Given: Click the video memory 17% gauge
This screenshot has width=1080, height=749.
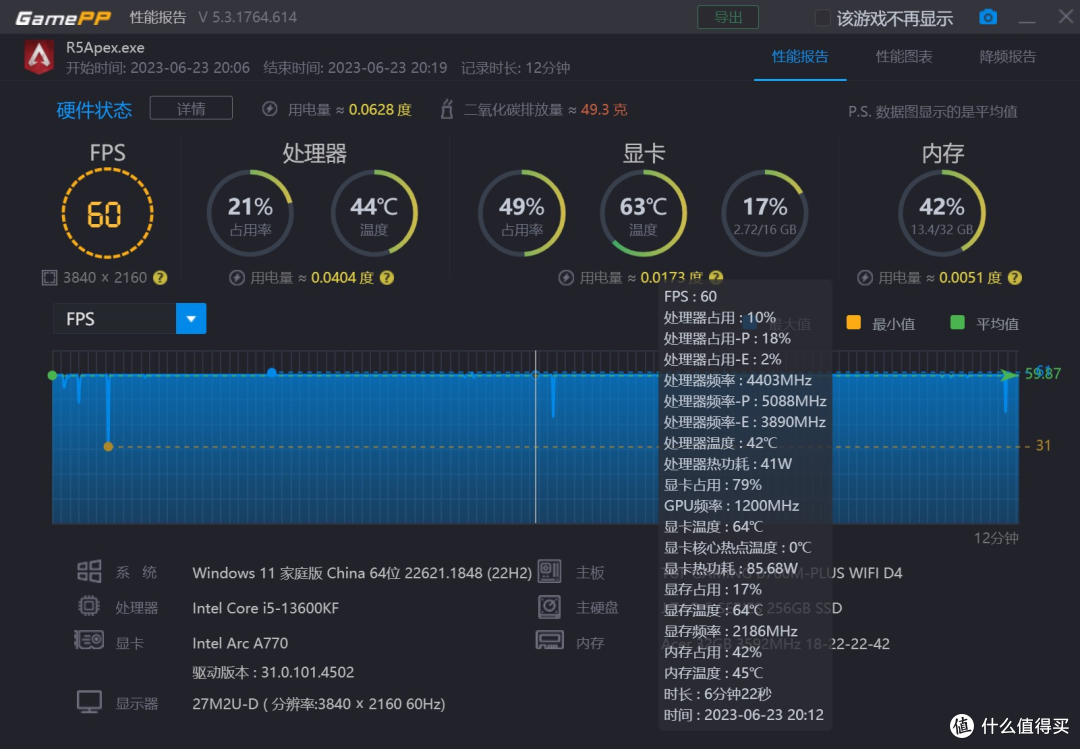Looking at the screenshot, I should (765, 213).
